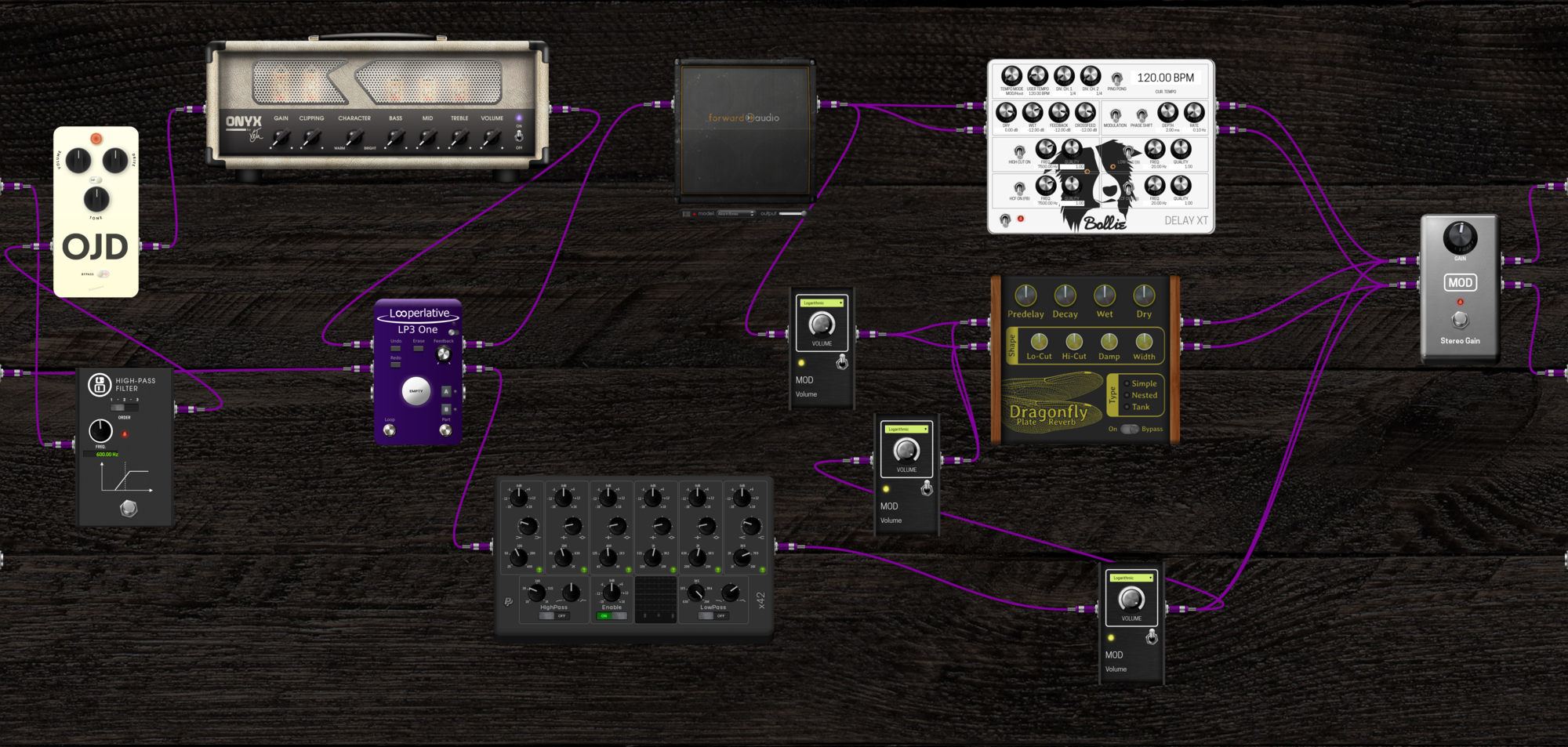Click the Looperlative Part footswitch
Viewport: 1568px width, 747px height.
point(445,430)
